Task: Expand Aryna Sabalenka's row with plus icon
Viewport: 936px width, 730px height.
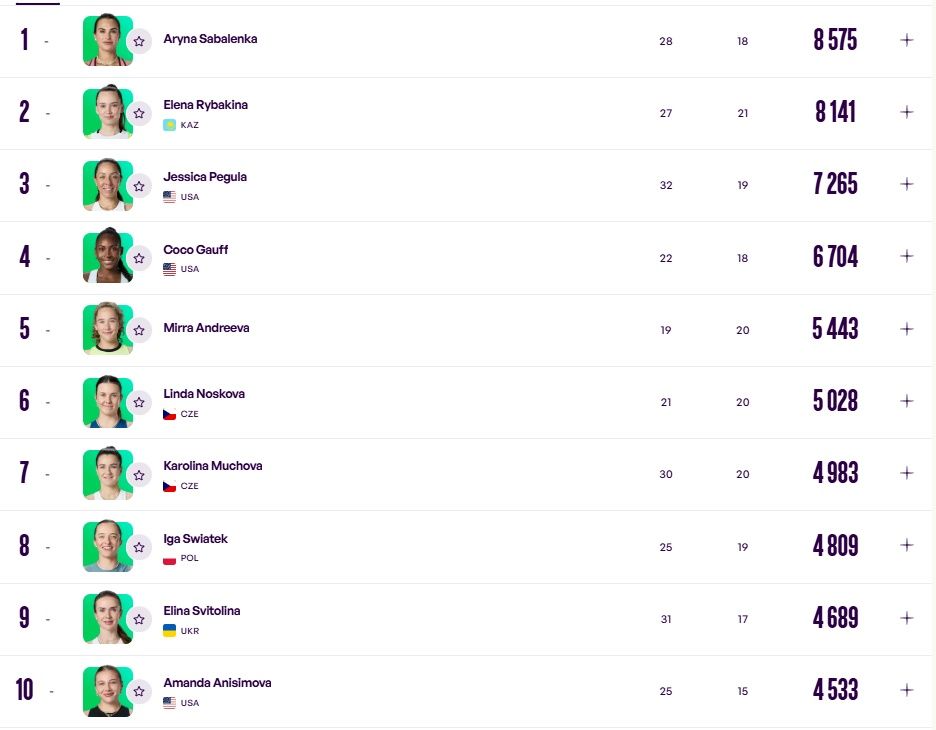Action: click(x=907, y=40)
